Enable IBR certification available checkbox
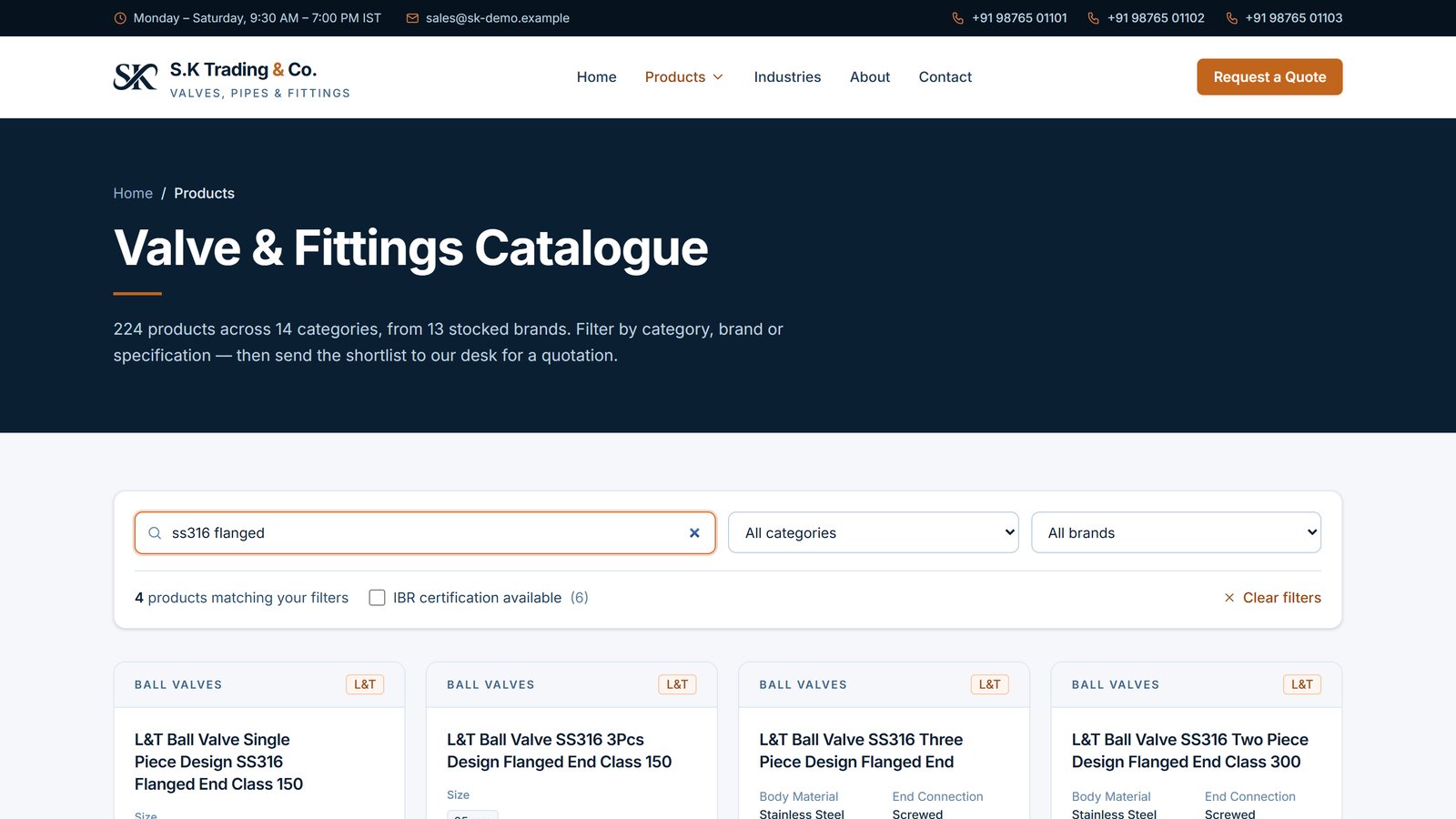Image resolution: width=1456 pixels, height=819 pixels. click(377, 598)
